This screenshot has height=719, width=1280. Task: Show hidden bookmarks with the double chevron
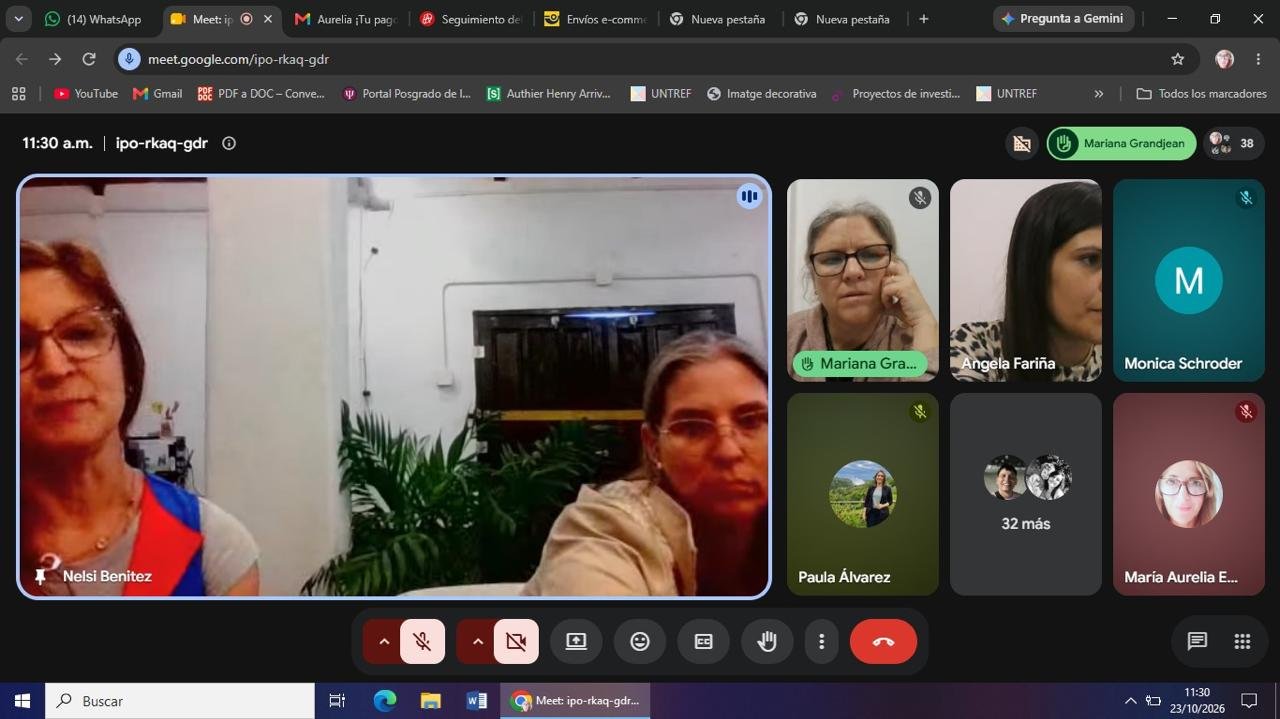pyautogui.click(x=1099, y=93)
